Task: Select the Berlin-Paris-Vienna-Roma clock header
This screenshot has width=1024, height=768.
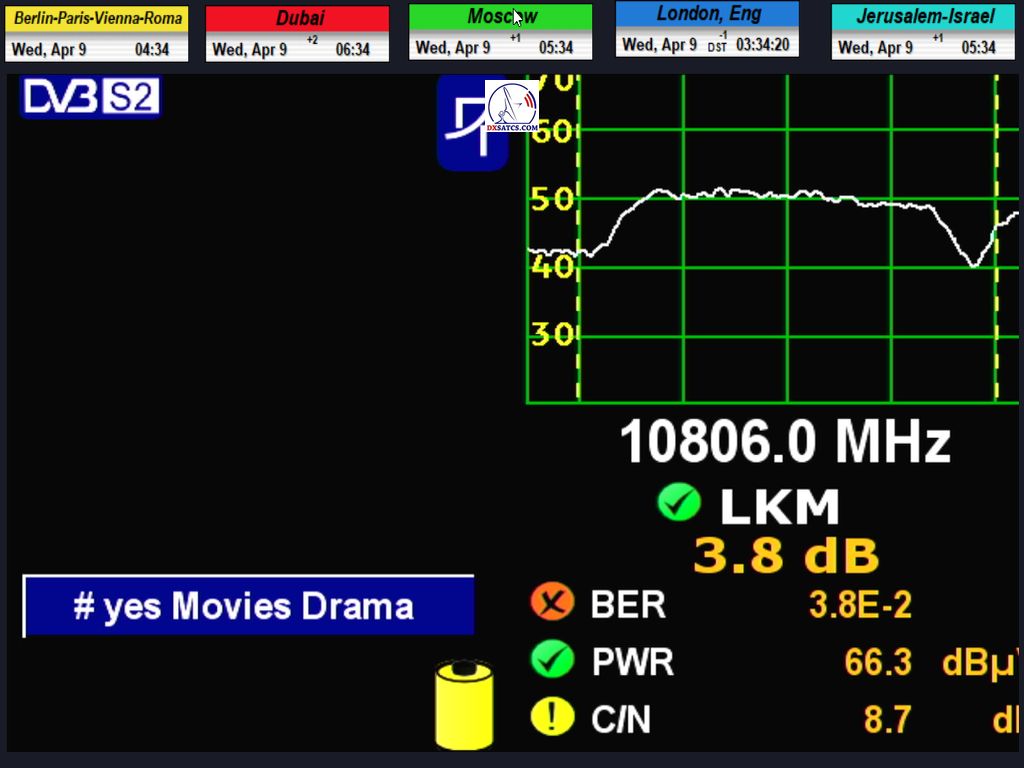Action: [x=98, y=18]
